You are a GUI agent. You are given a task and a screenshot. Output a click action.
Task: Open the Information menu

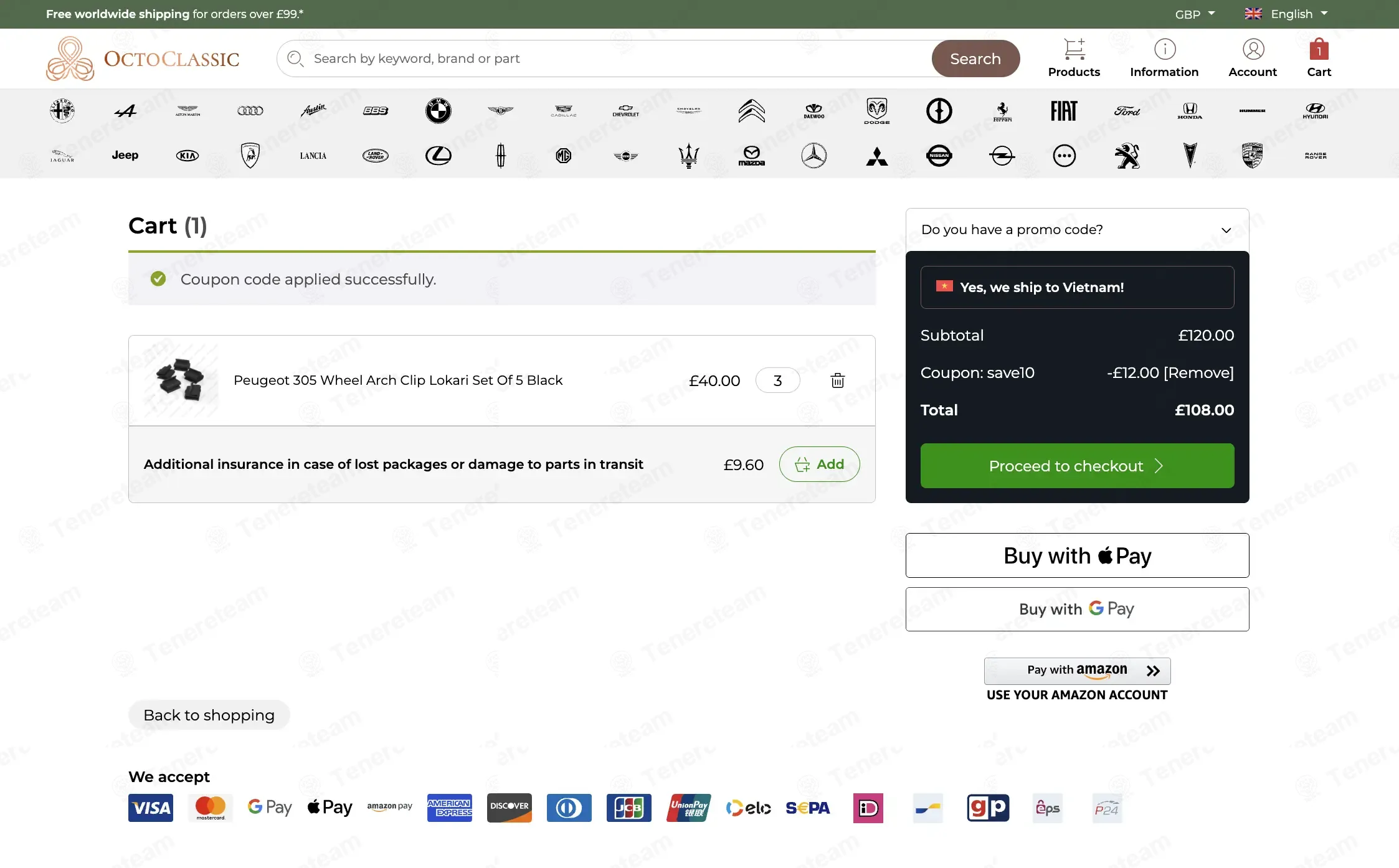[x=1164, y=58]
